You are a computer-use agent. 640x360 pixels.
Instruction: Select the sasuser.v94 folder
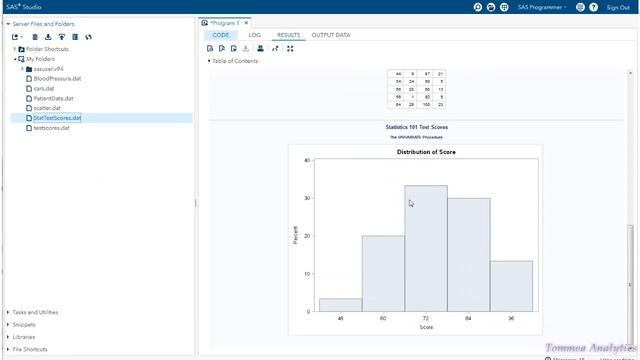(48, 69)
